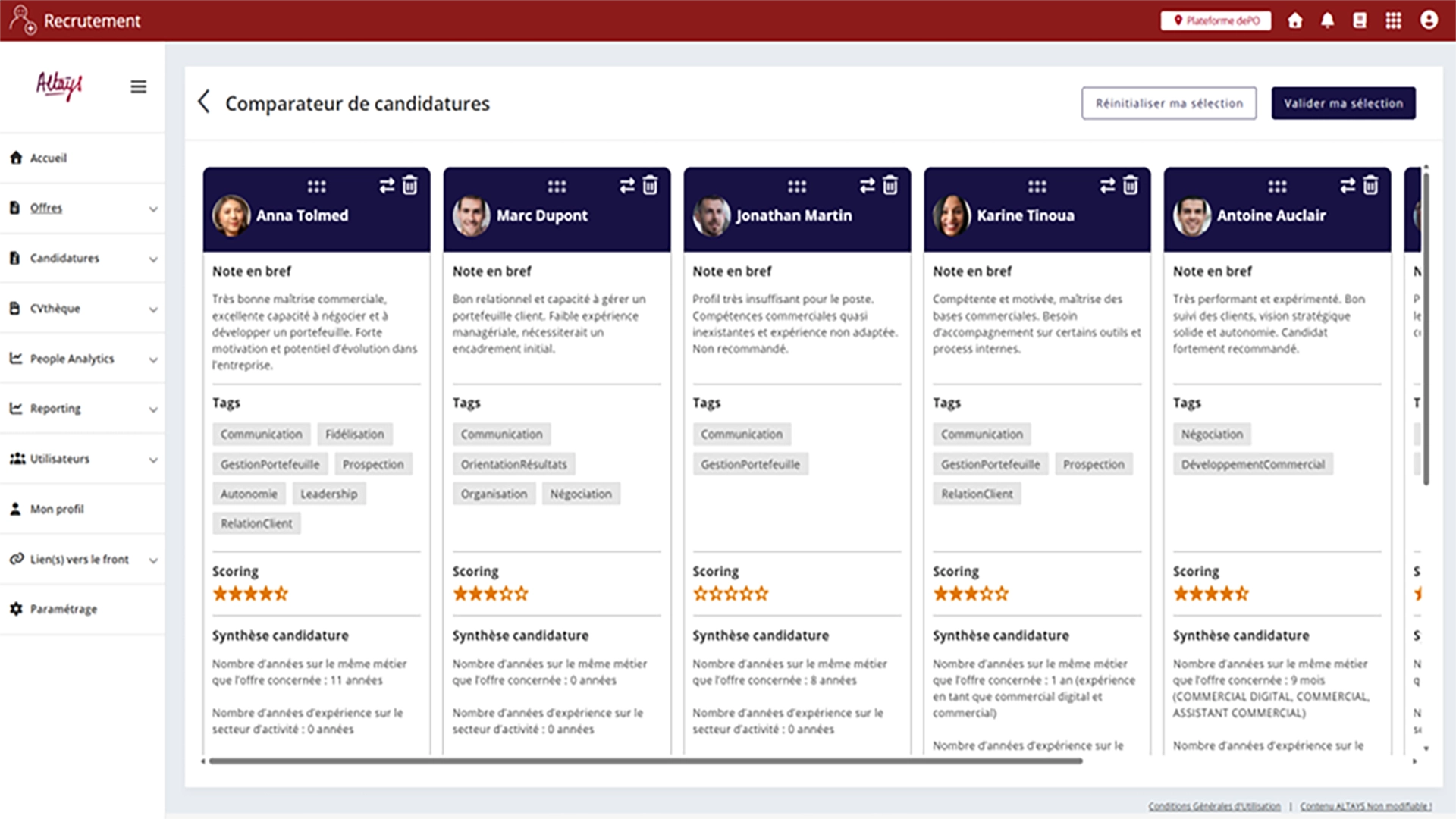This screenshot has width=1456, height=819.
Task: Click the horizontal scrollbar under candidate cards
Action: 645,761
